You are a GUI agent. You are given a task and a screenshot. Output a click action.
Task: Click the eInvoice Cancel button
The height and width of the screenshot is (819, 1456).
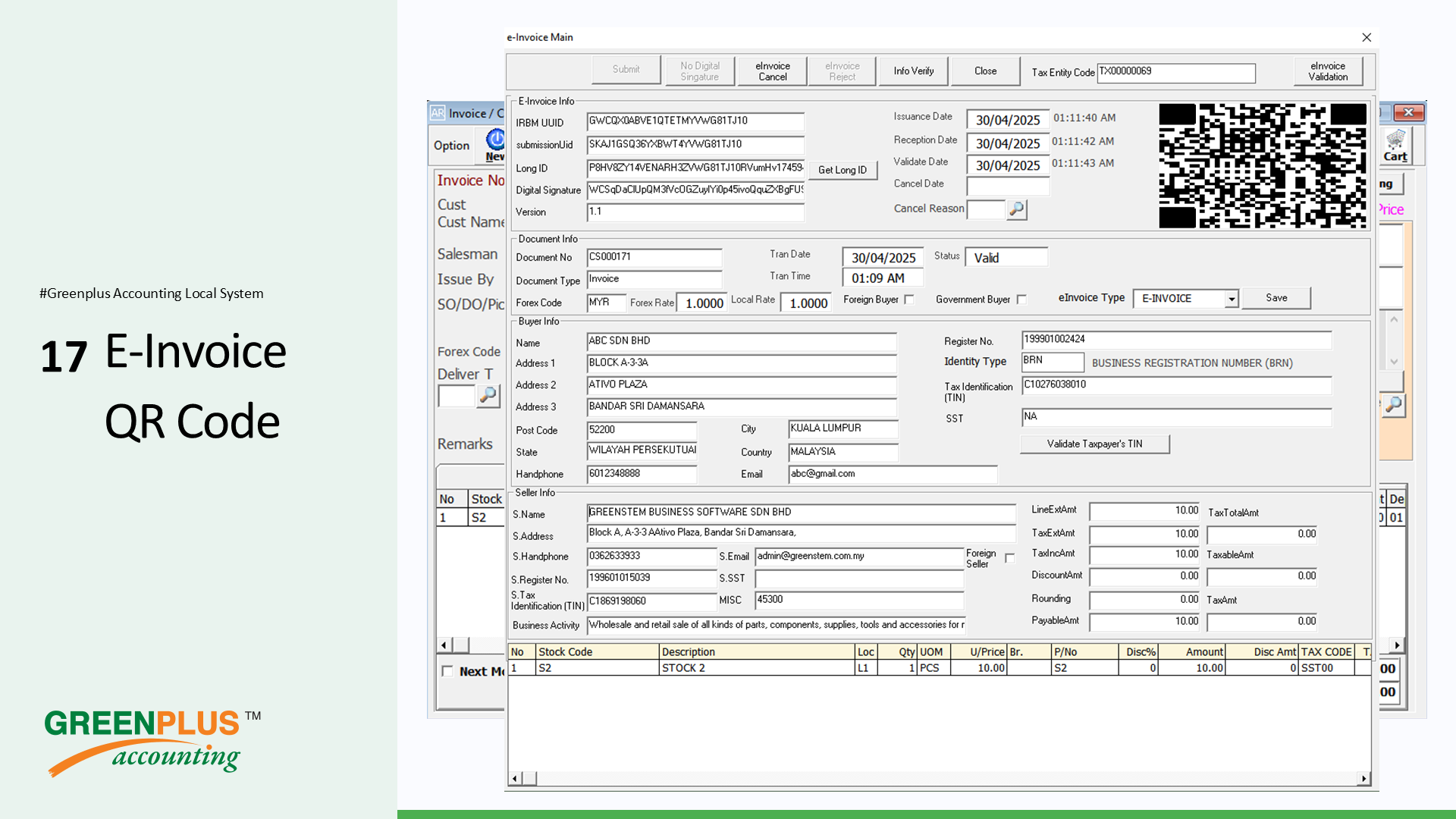pyautogui.click(x=773, y=71)
